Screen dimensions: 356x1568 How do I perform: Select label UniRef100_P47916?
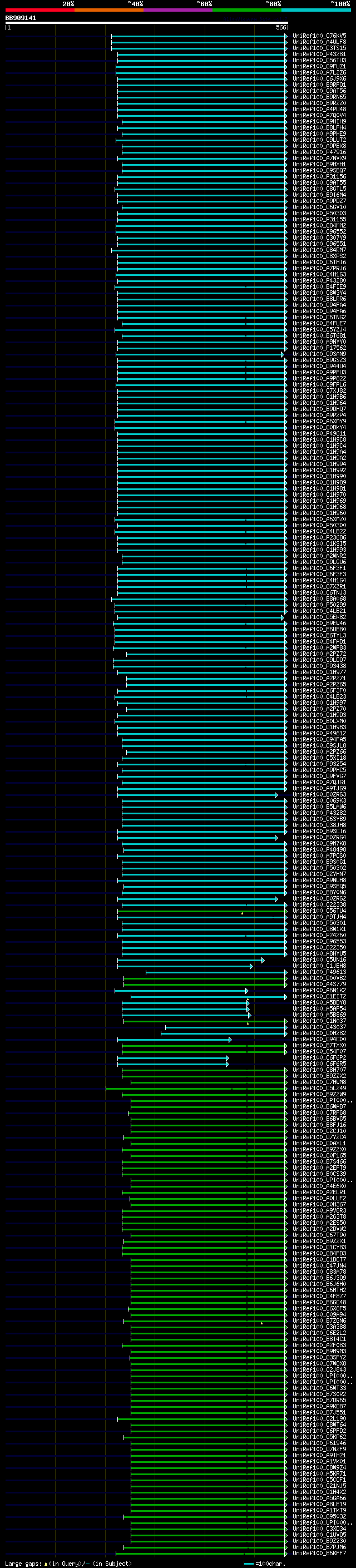319,152
